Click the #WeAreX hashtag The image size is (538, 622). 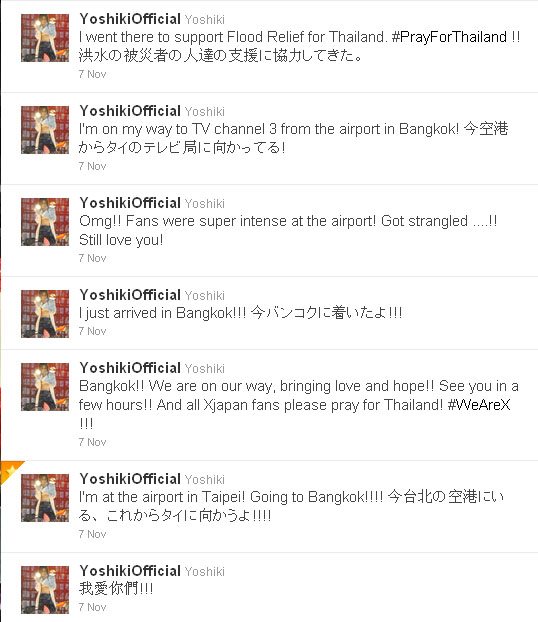click(478, 405)
